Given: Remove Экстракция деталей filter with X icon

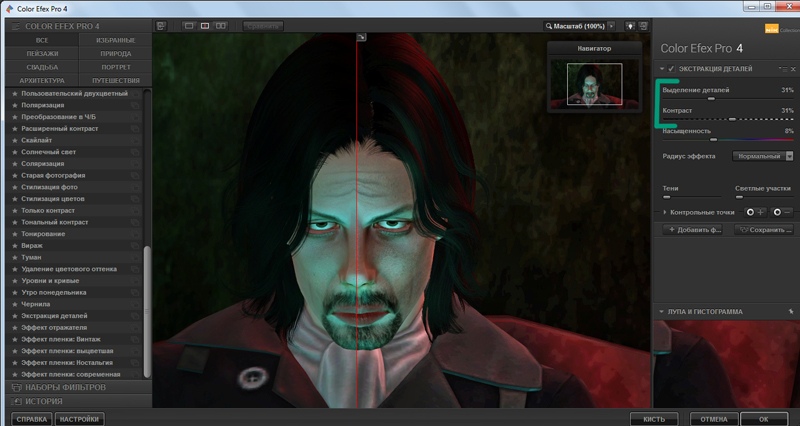Looking at the screenshot, I should coord(793,69).
